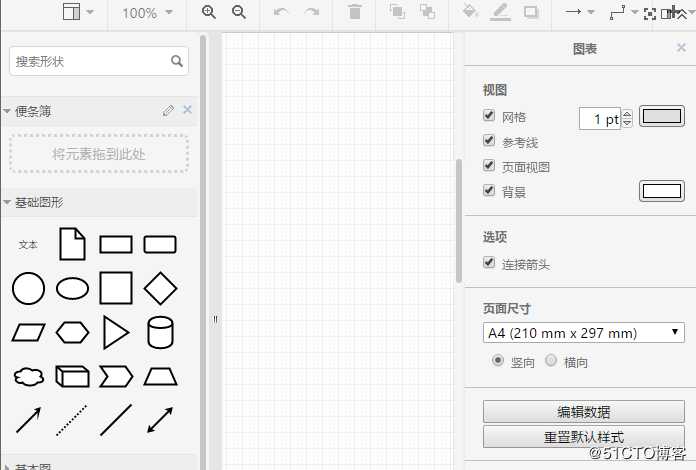The width and height of the screenshot is (696, 470).
Task: Open the waypoint connector style dropdown
Action: point(623,12)
